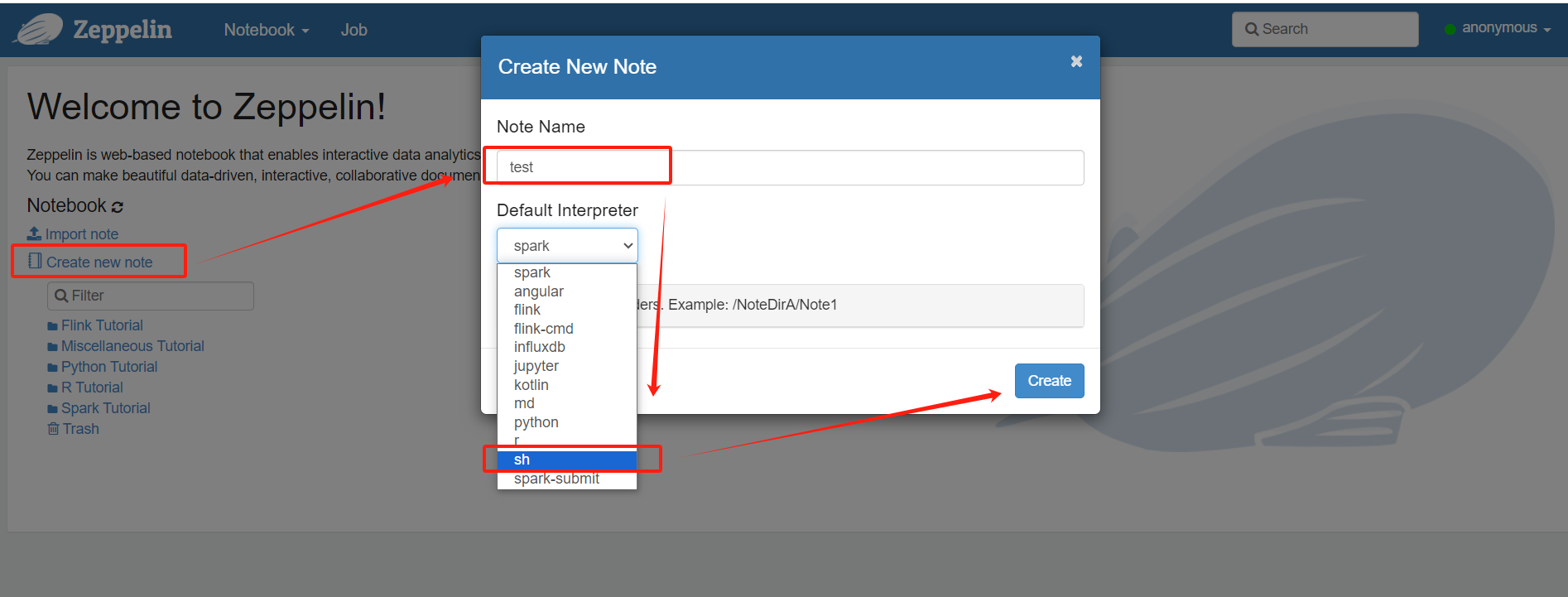
Task: Click the Spark Tutorial folder icon
Action: click(x=53, y=409)
